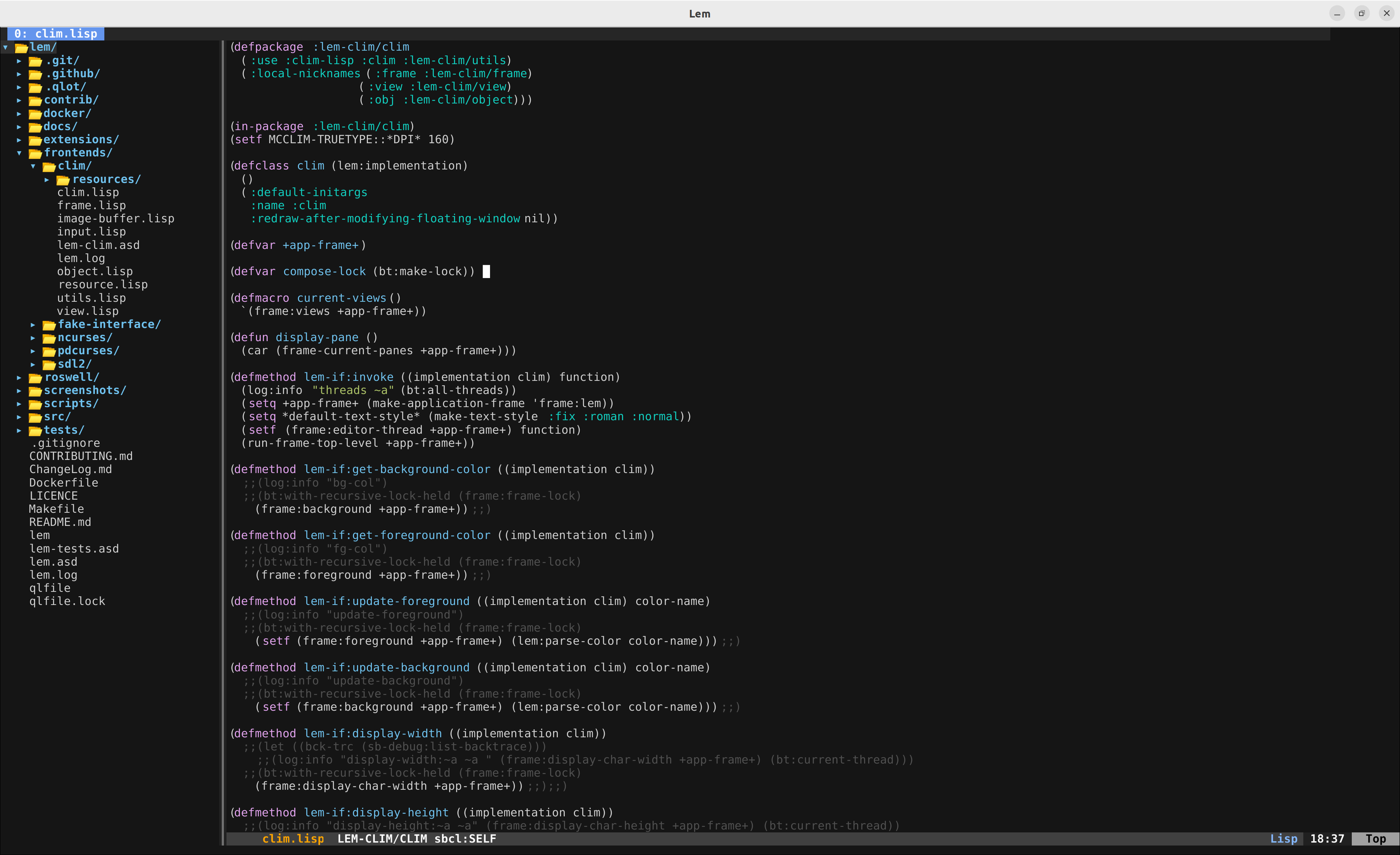The width and height of the screenshot is (1400, 855).
Task: Click the folder icon beside resources/
Action: point(63,180)
